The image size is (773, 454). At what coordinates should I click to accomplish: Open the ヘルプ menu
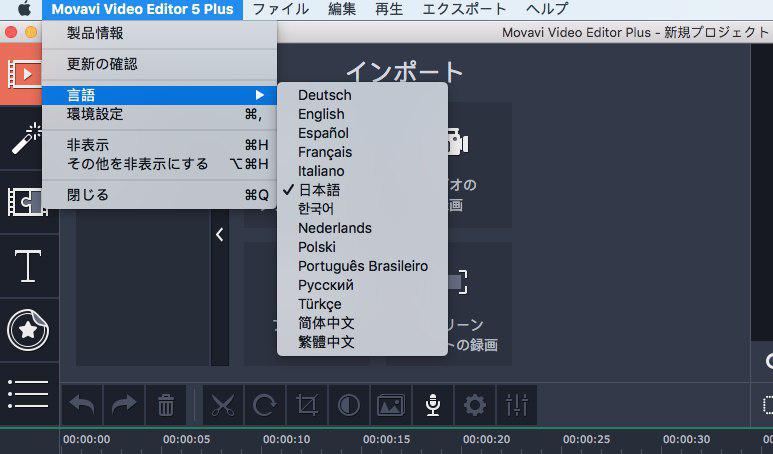click(x=547, y=9)
